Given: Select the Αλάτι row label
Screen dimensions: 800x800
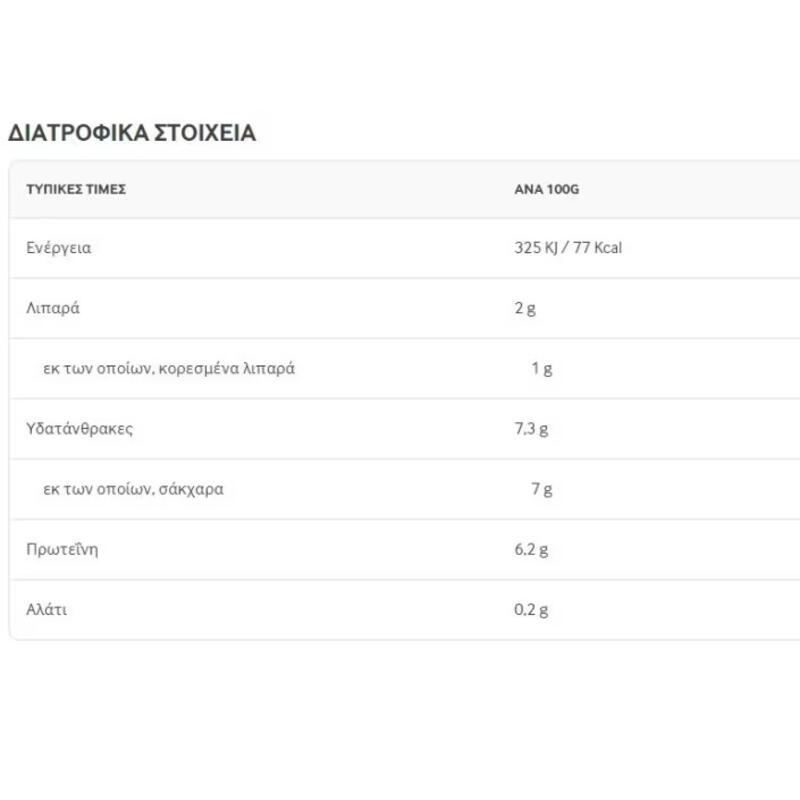Looking at the screenshot, I should point(46,609).
